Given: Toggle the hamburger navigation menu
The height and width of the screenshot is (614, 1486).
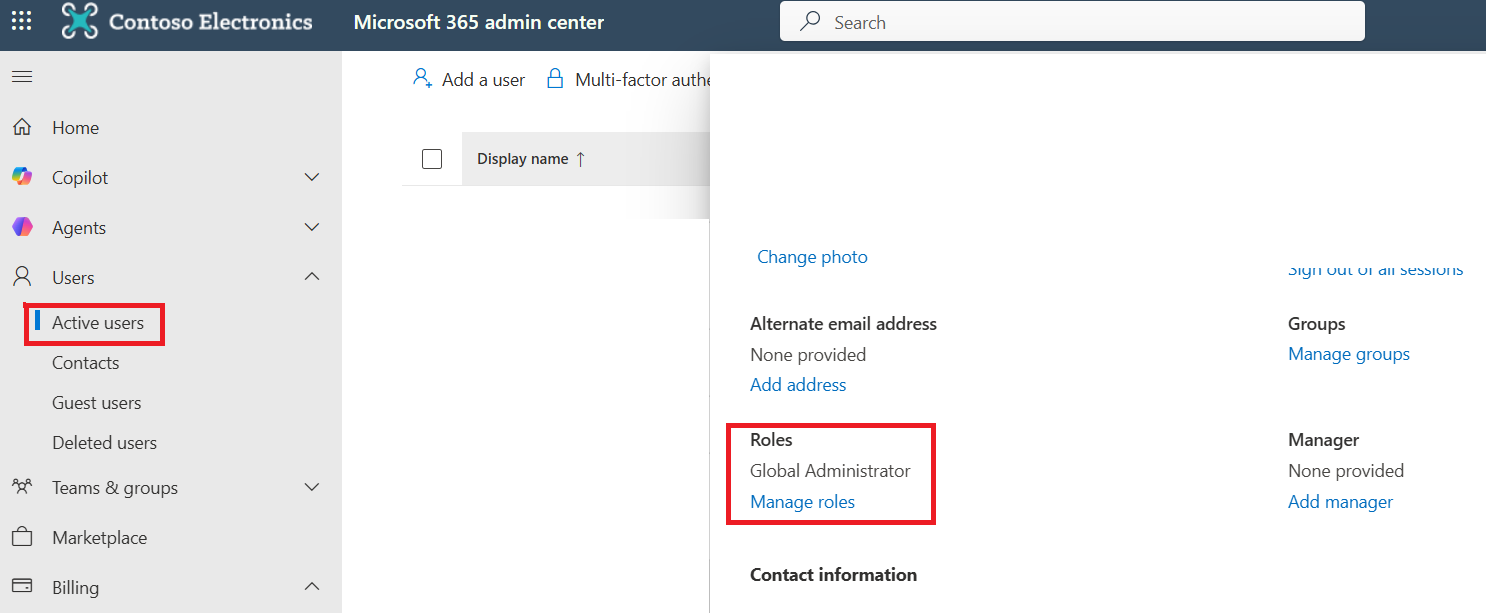Looking at the screenshot, I should coord(21,77).
